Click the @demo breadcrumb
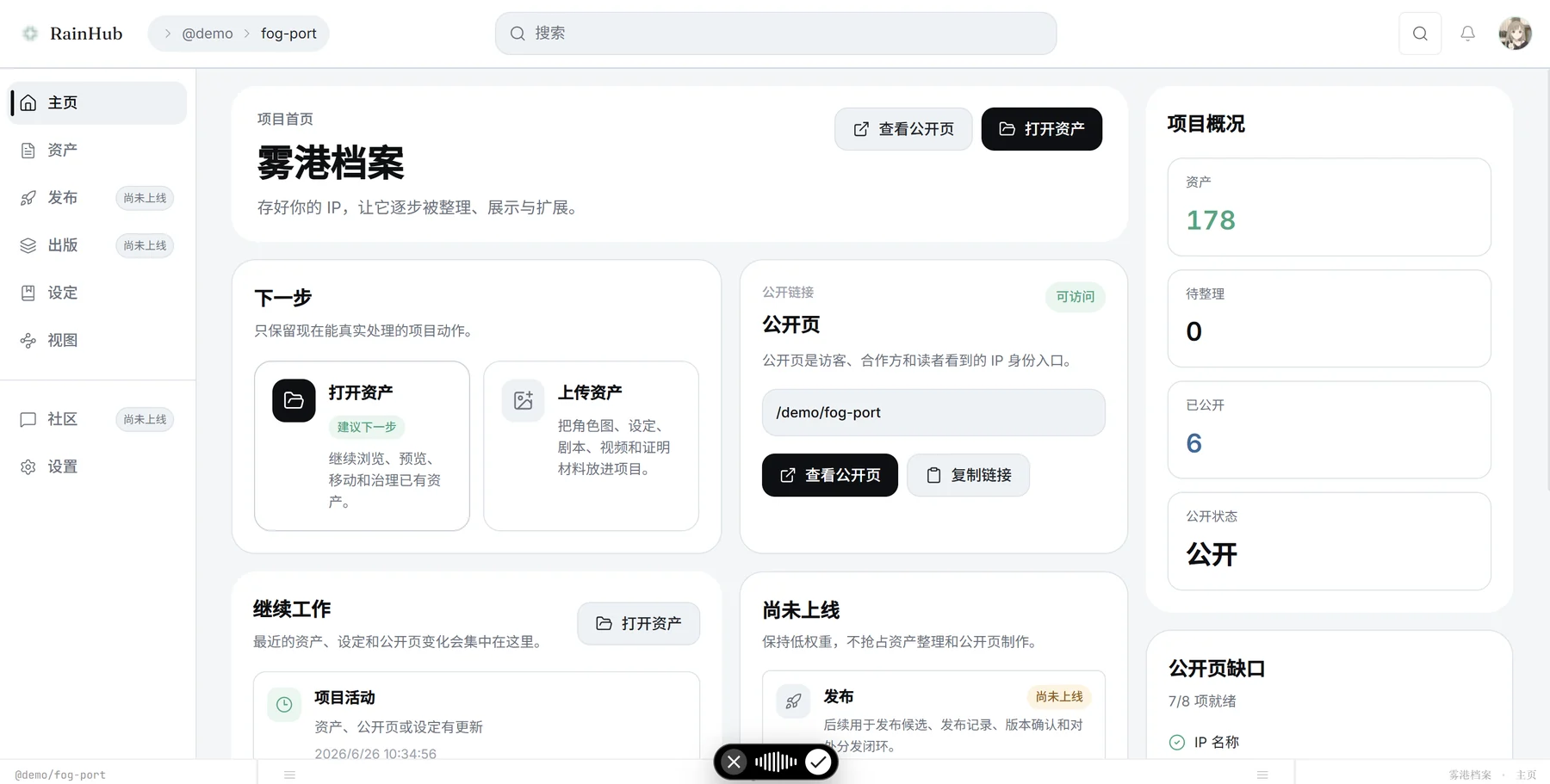1550x784 pixels. pyautogui.click(x=208, y=34)
